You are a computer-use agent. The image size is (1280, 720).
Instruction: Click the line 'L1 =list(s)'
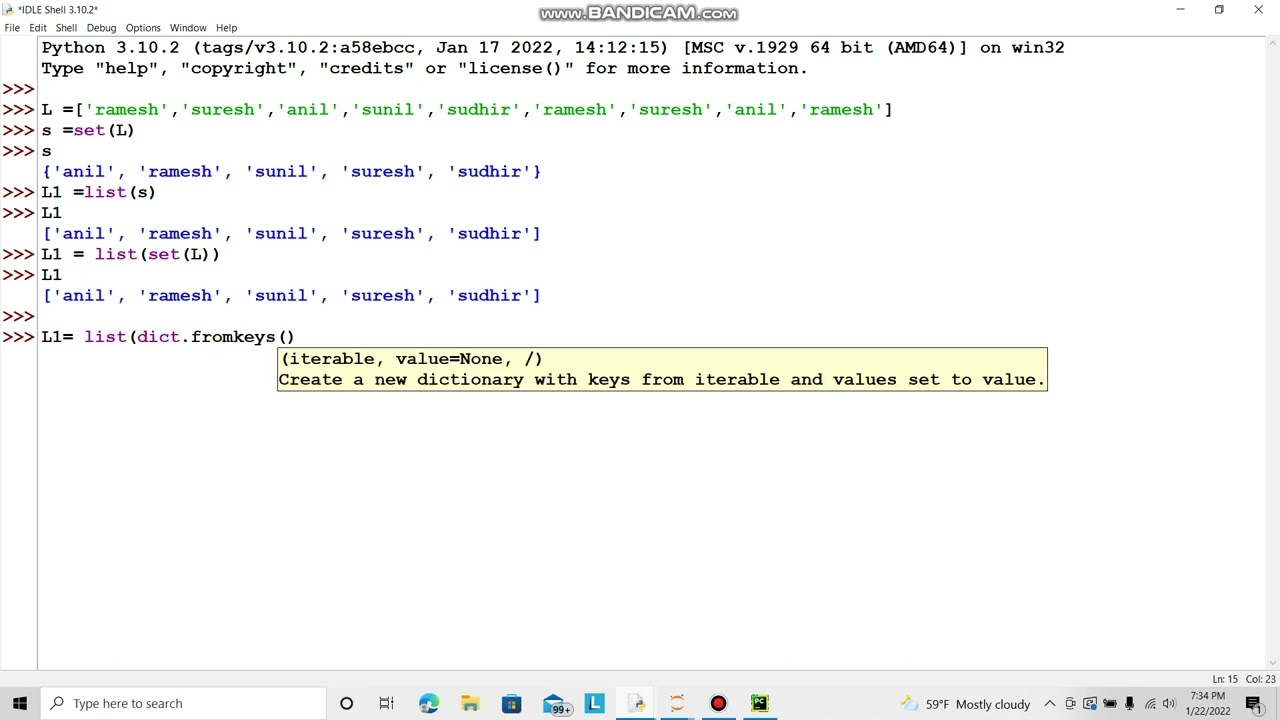point(98,192)
